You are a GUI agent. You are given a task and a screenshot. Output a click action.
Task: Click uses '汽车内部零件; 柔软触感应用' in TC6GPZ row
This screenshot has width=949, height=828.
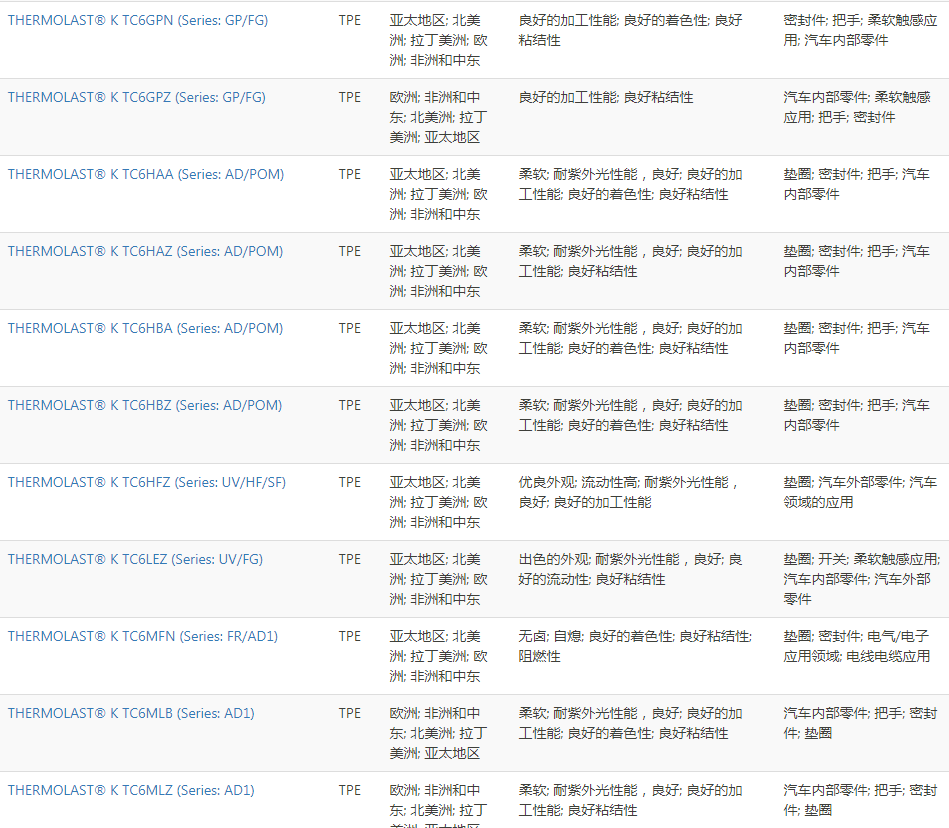857,107
